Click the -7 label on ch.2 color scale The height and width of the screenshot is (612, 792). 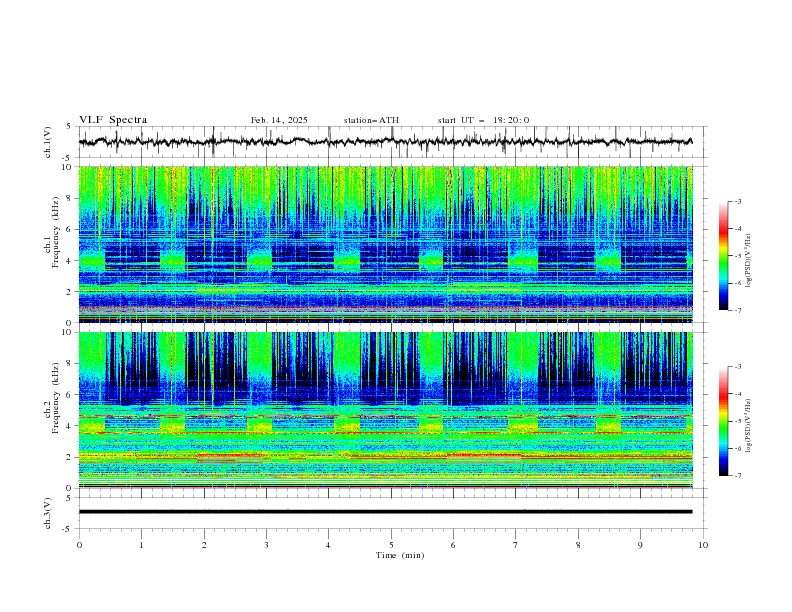point(738,476)
